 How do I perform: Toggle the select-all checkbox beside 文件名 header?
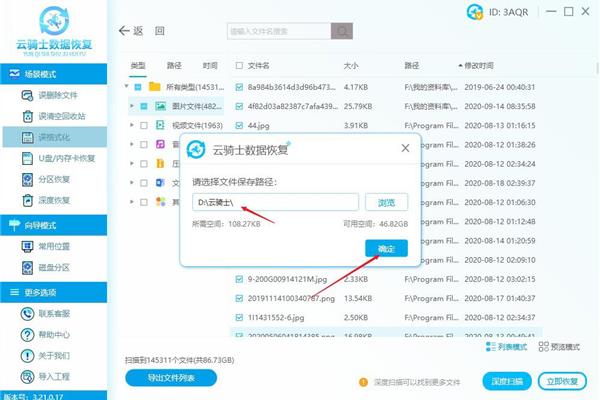coord(239,66)
